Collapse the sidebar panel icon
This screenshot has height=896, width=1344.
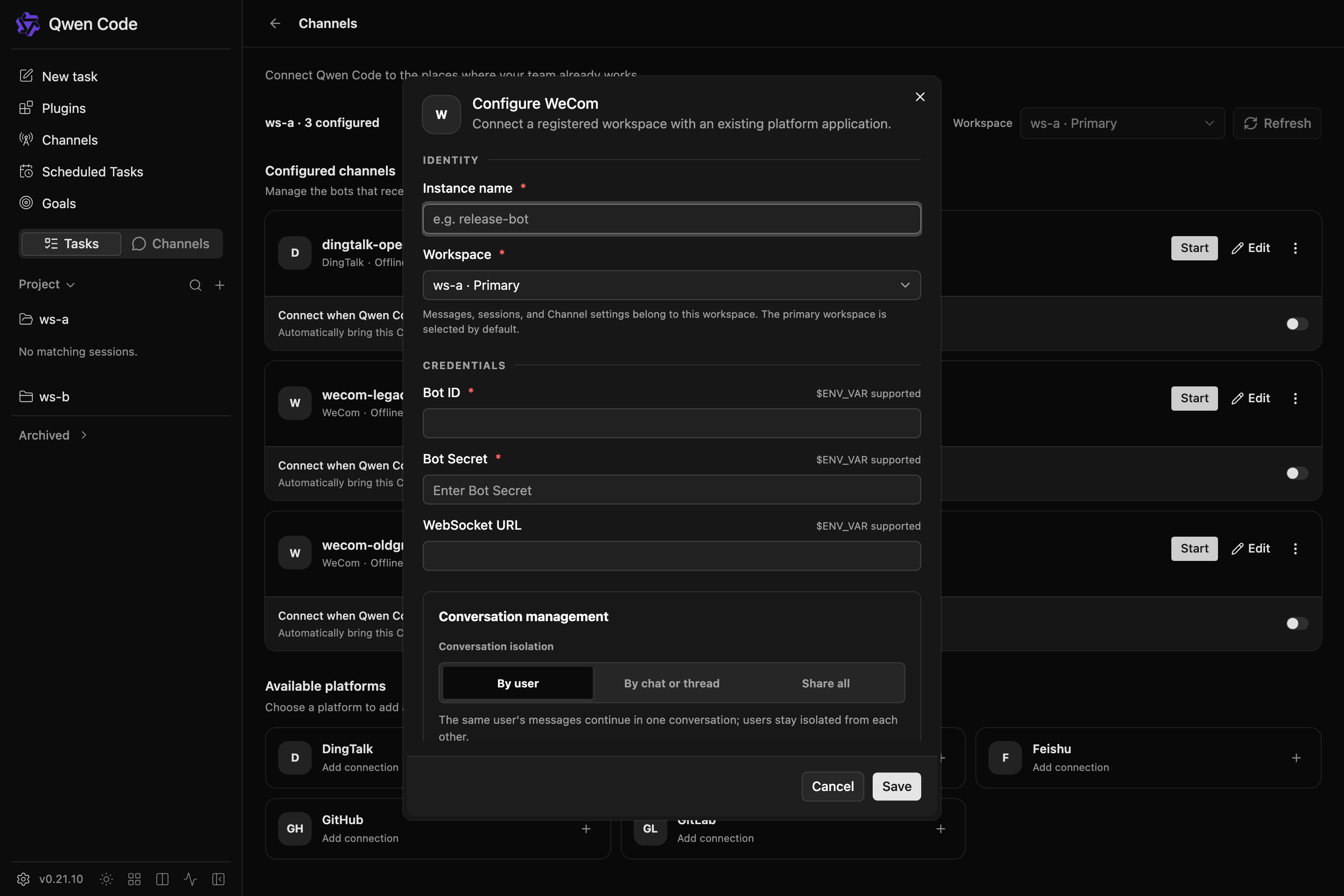218,879
